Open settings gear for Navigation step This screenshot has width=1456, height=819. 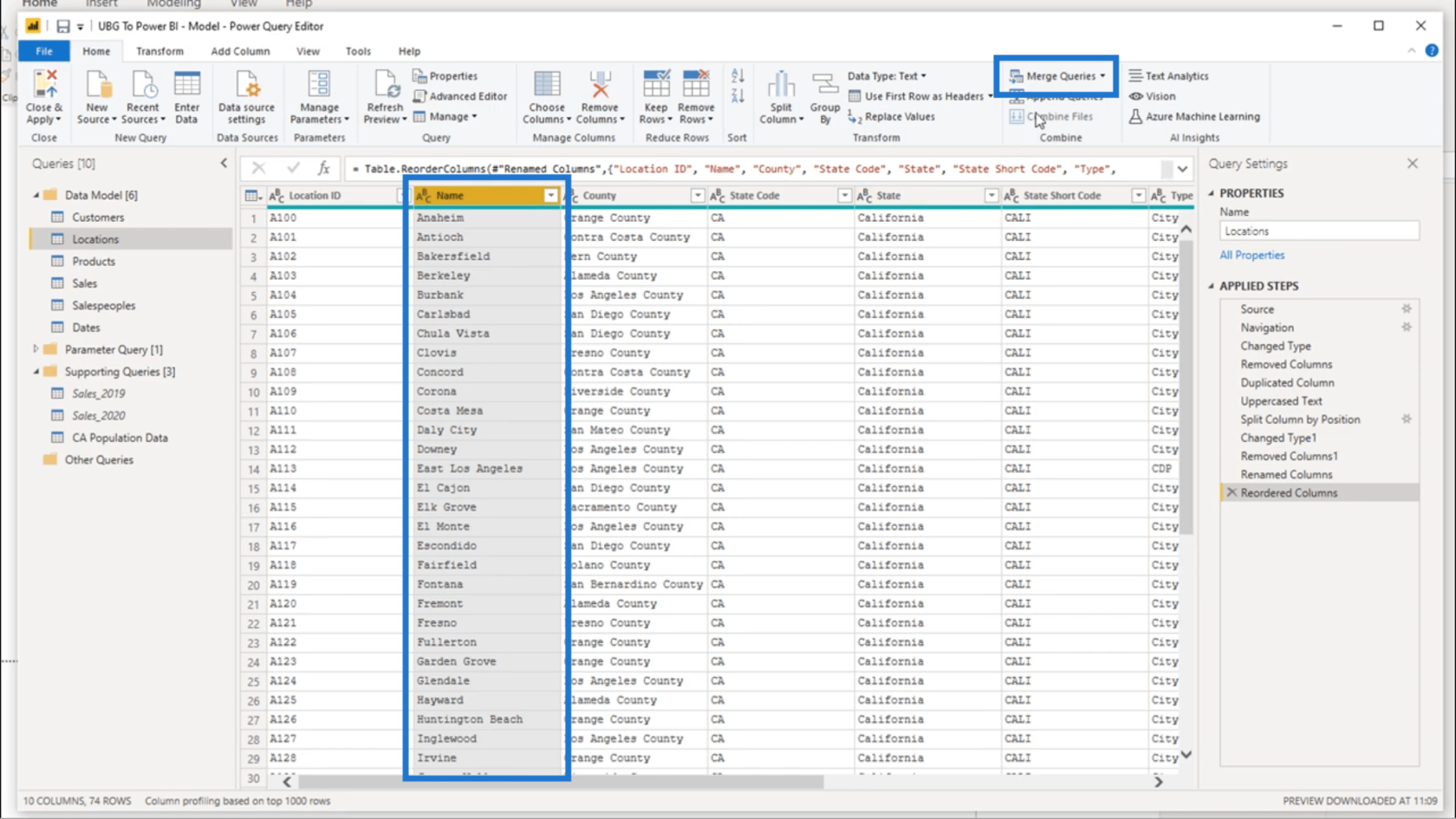point(1407,327)
